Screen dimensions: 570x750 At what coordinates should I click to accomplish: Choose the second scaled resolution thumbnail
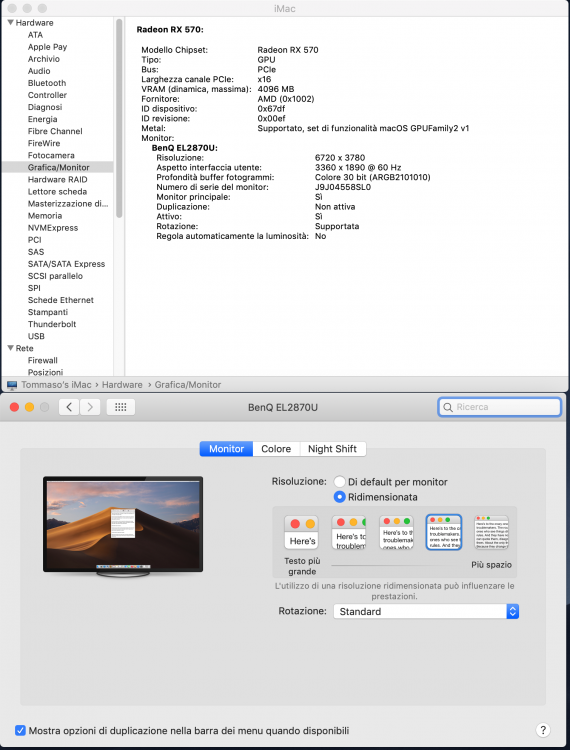[349, 532]
